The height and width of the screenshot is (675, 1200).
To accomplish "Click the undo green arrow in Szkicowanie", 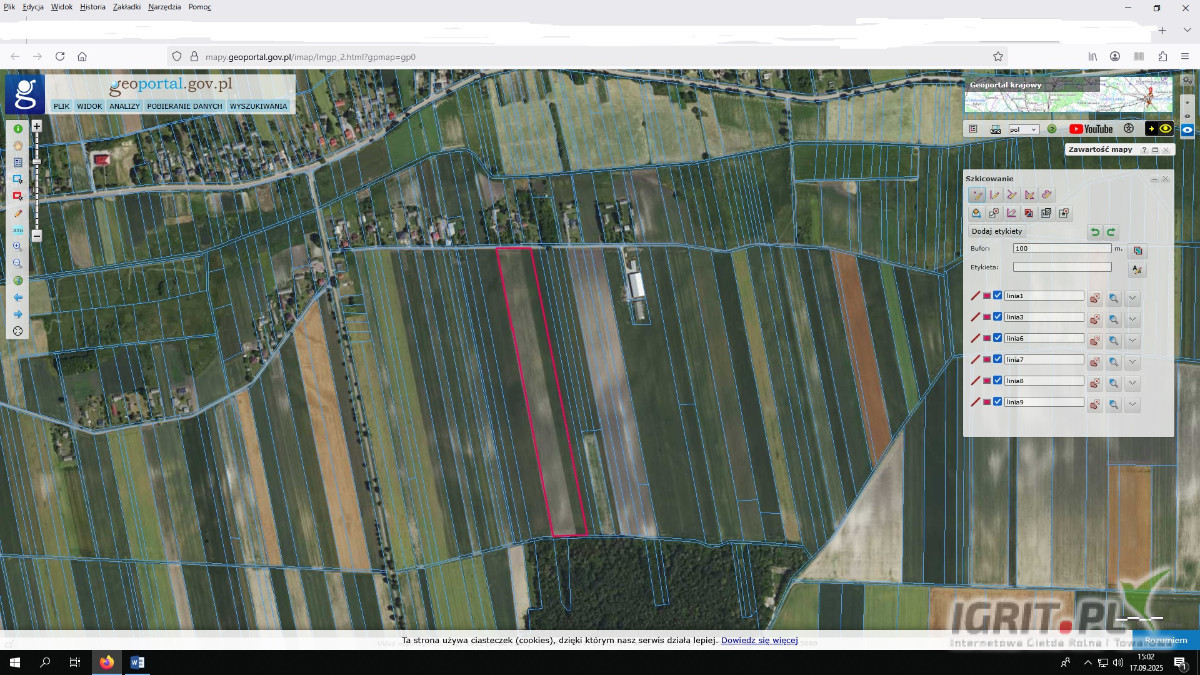I will 1095,232.
